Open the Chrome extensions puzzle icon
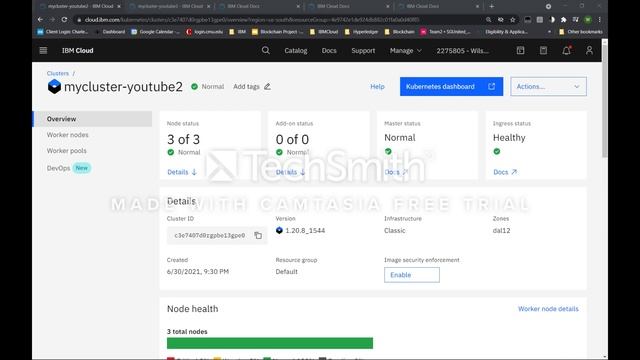This screenshot has width=640, height=360. [564, 20]
